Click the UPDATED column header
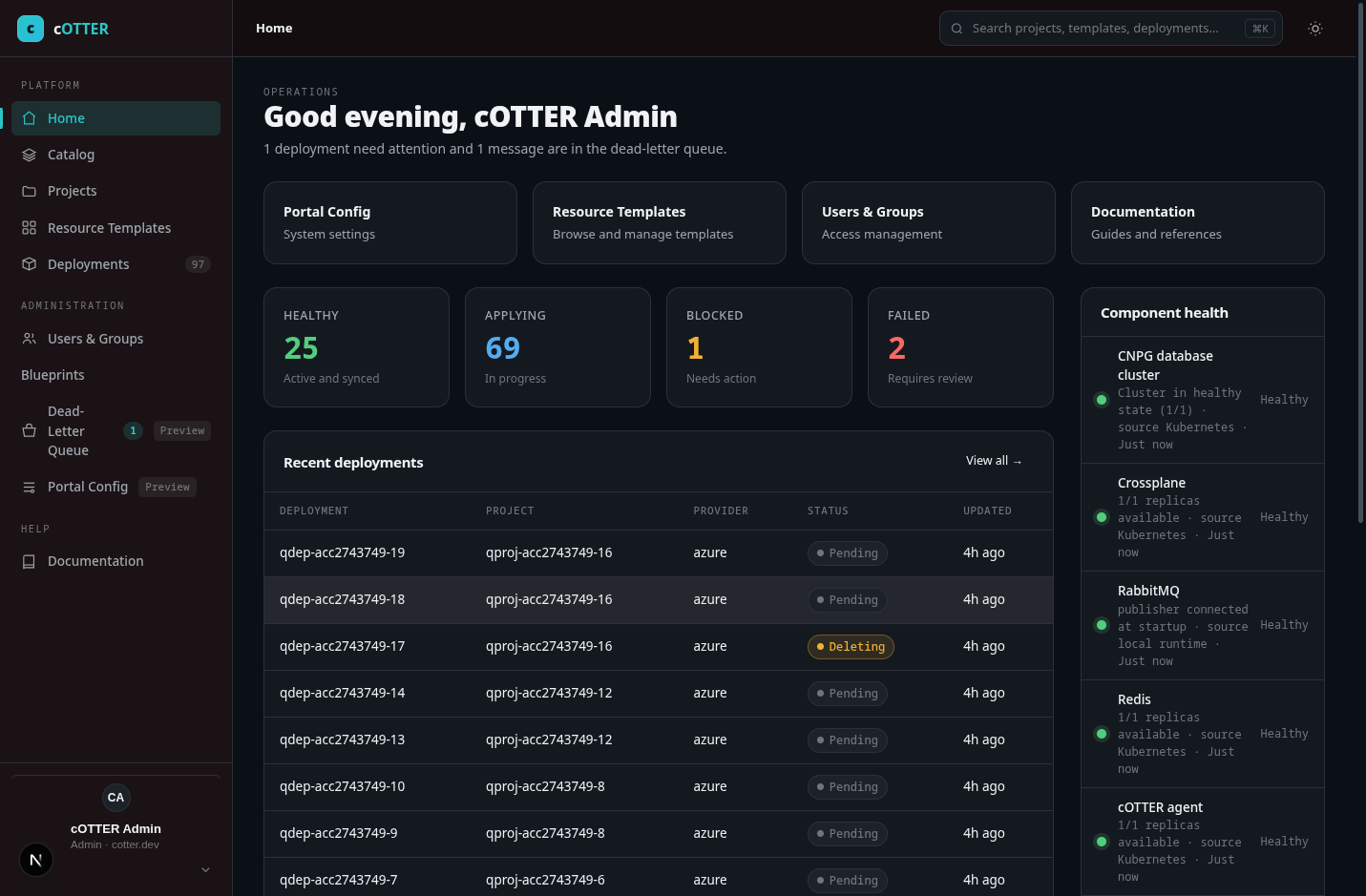 [987, 511]
